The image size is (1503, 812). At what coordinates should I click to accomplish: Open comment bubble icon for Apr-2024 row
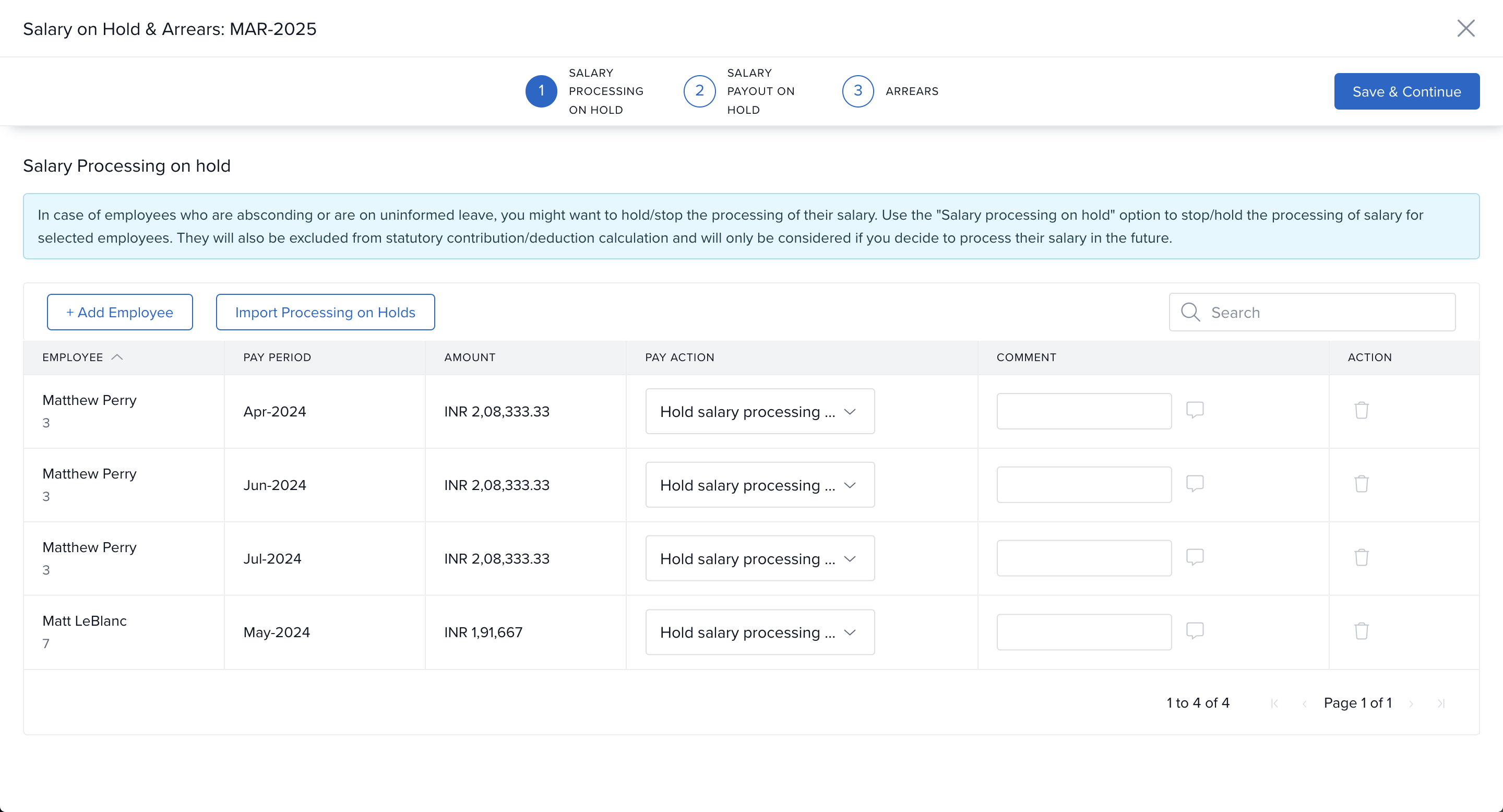1195,410
